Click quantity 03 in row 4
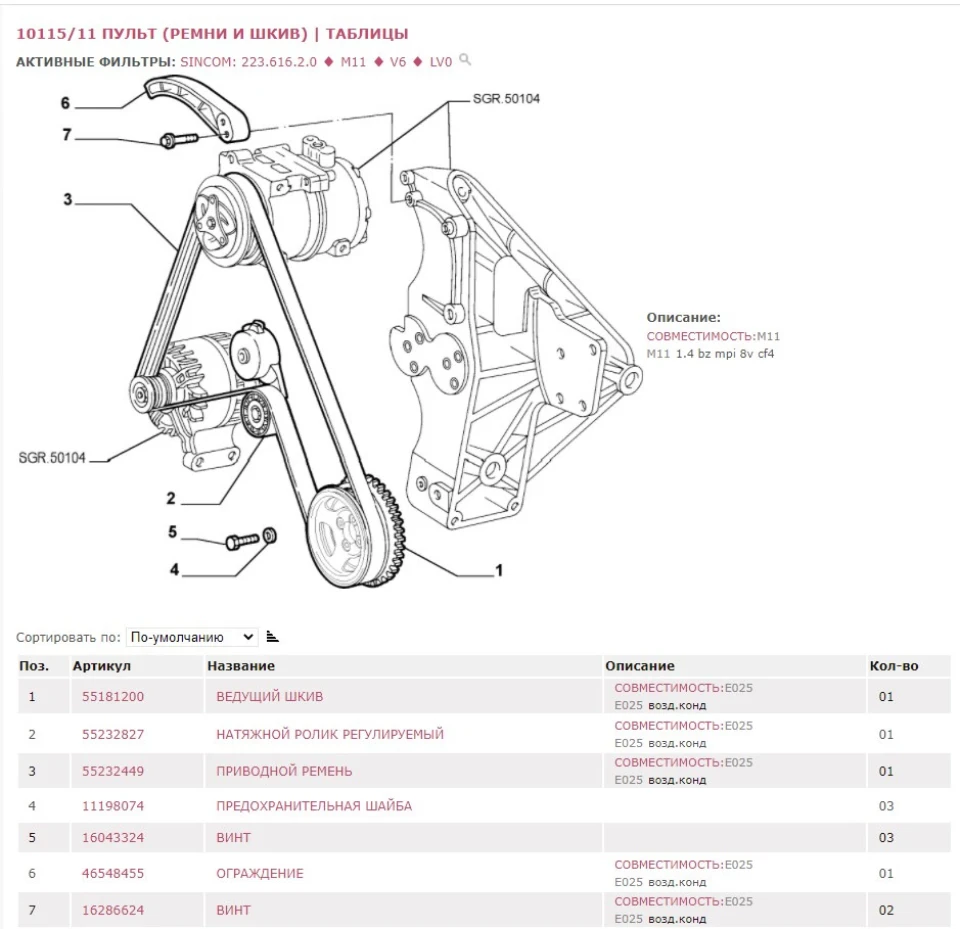The image size is (960, 929). coord(887,806)
